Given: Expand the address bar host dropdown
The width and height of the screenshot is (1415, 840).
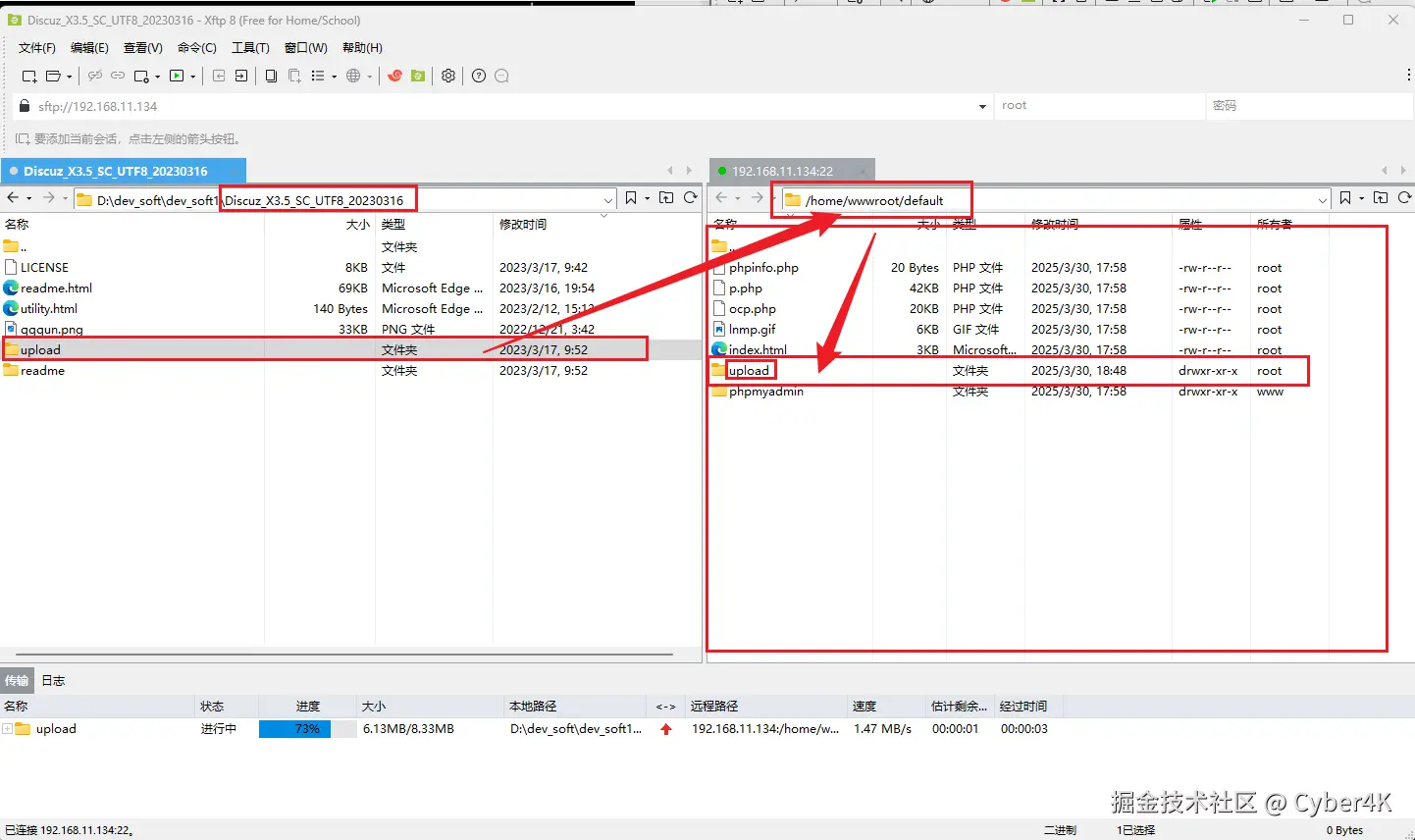Looking at the screenshot, I should pyautogui.click(x=982, y=106).
